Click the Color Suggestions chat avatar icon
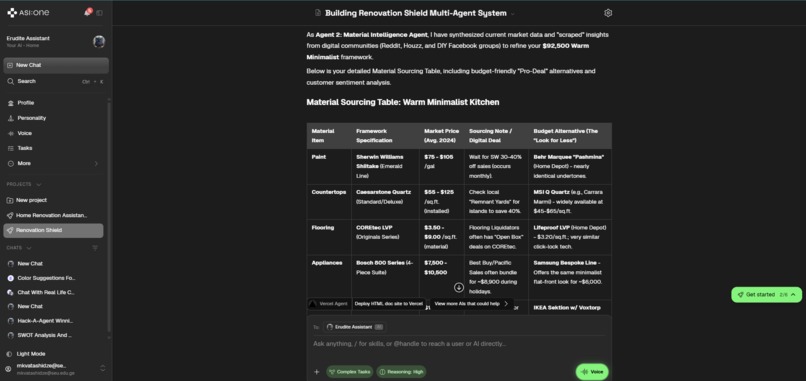 [x=10, y=278]
